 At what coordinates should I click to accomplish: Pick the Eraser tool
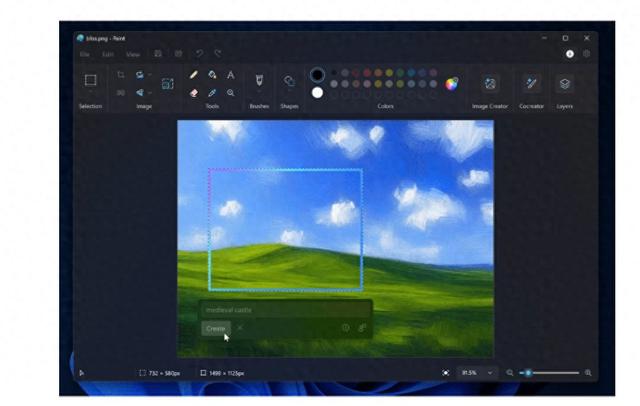(x=194, y=92)
